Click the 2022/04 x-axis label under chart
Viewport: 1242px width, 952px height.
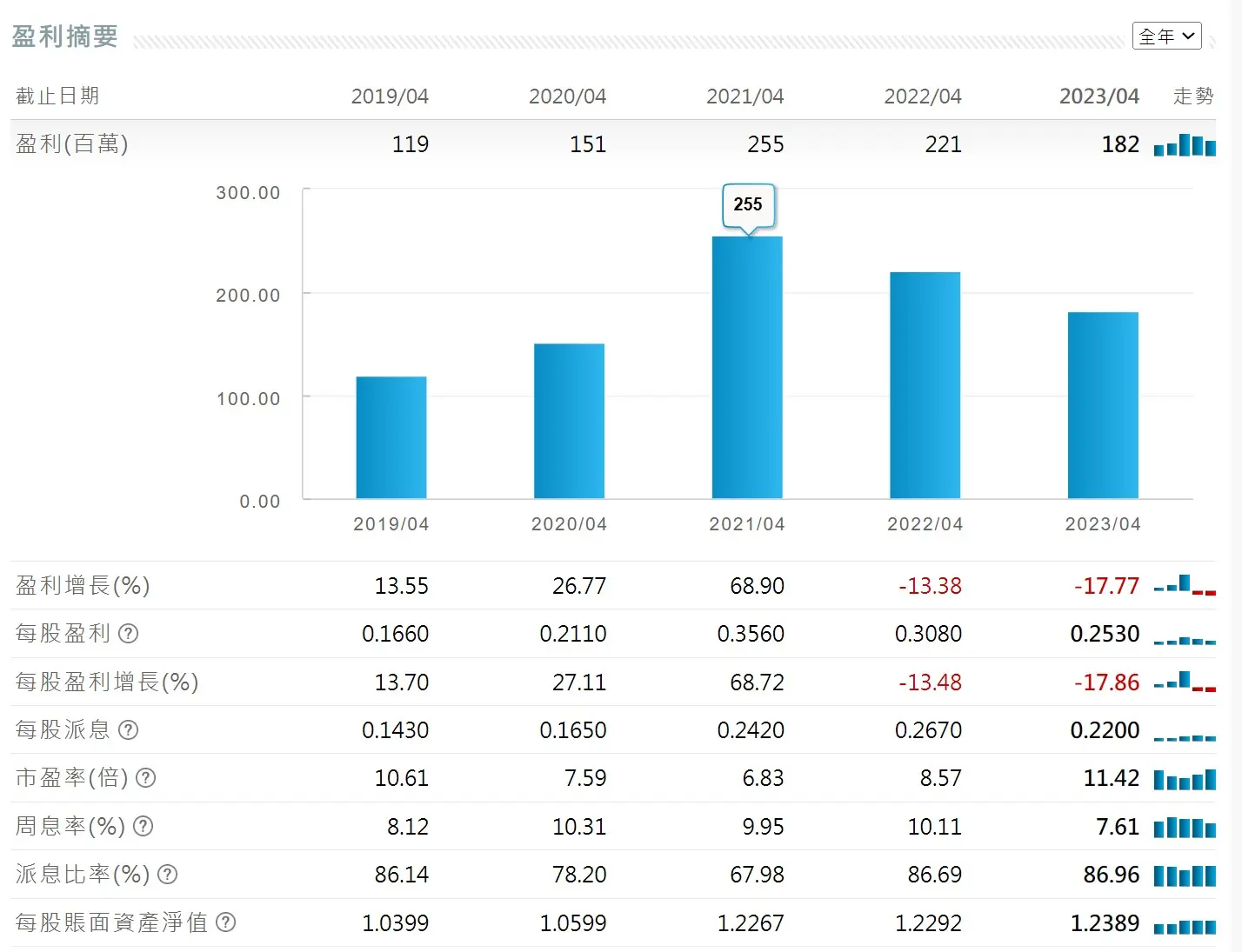[925, 524]
